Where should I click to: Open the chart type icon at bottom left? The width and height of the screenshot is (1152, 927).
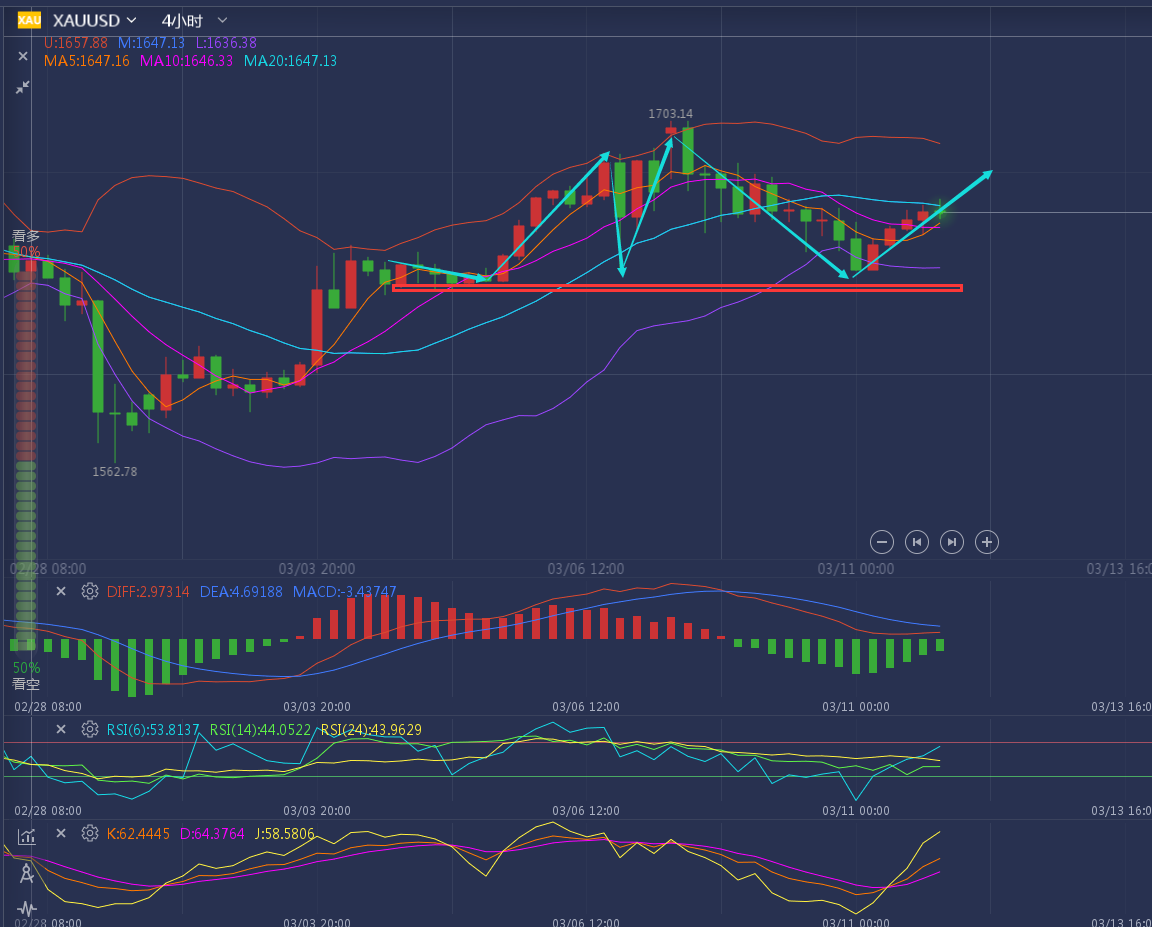(x=27, y=836)
